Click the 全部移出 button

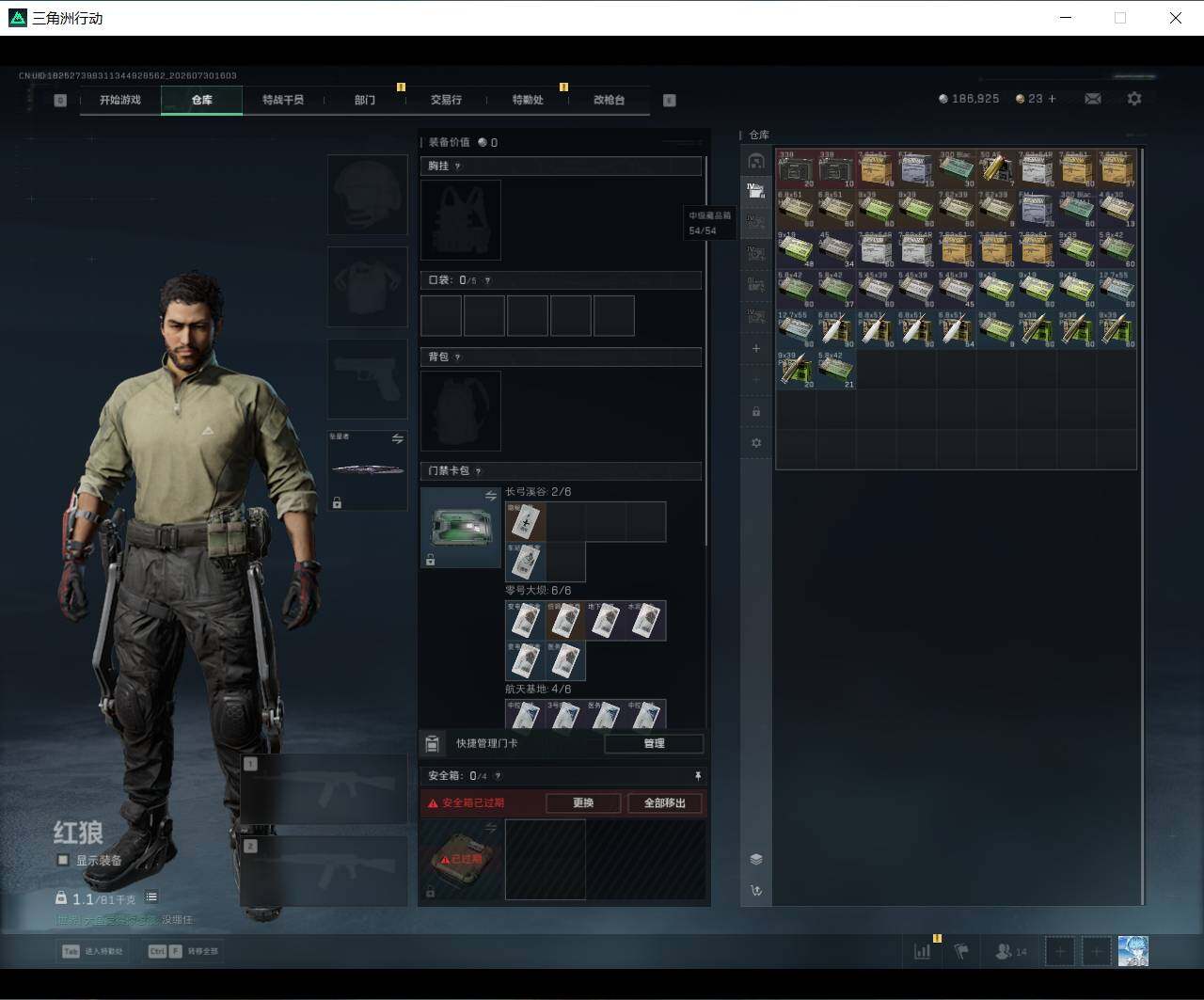665,803
